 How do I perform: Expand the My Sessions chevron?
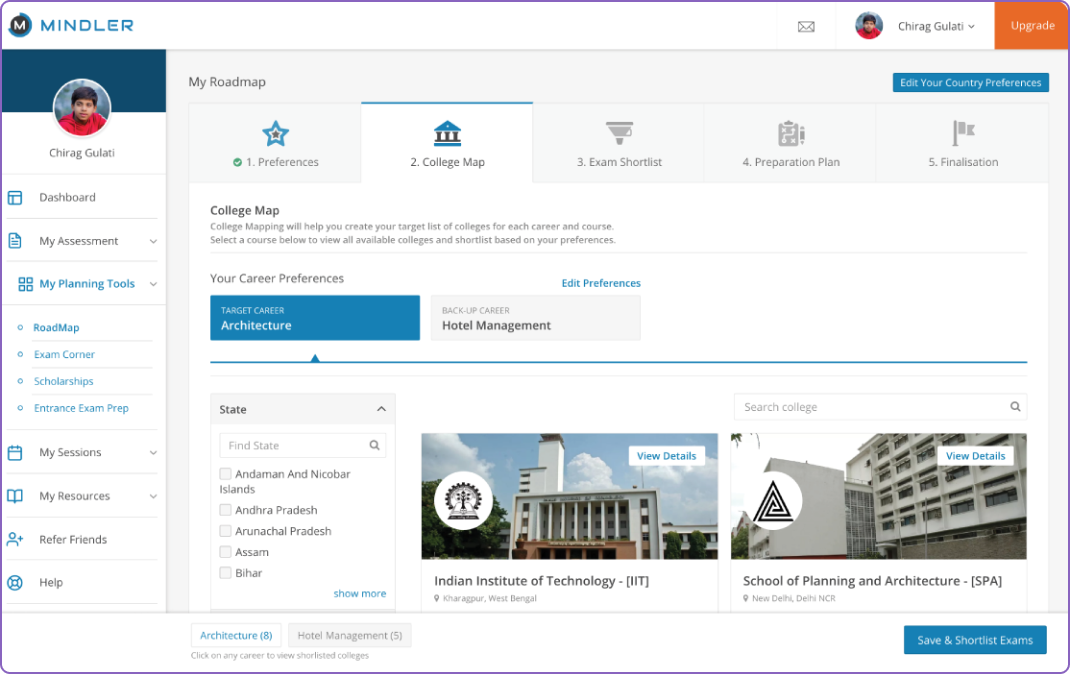[154, 452]
